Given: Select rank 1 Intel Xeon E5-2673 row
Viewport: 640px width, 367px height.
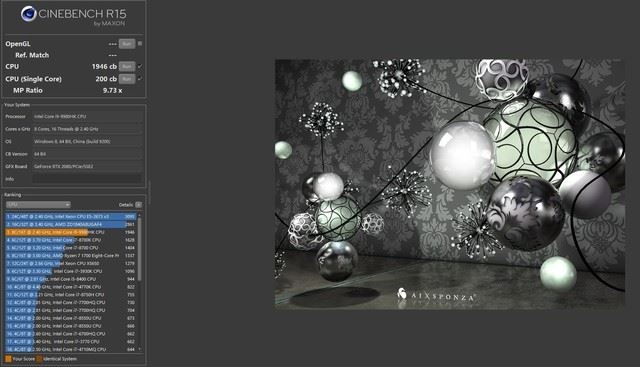Looking at the screenshot, I should pyautogui.click(x=71, y=216).
